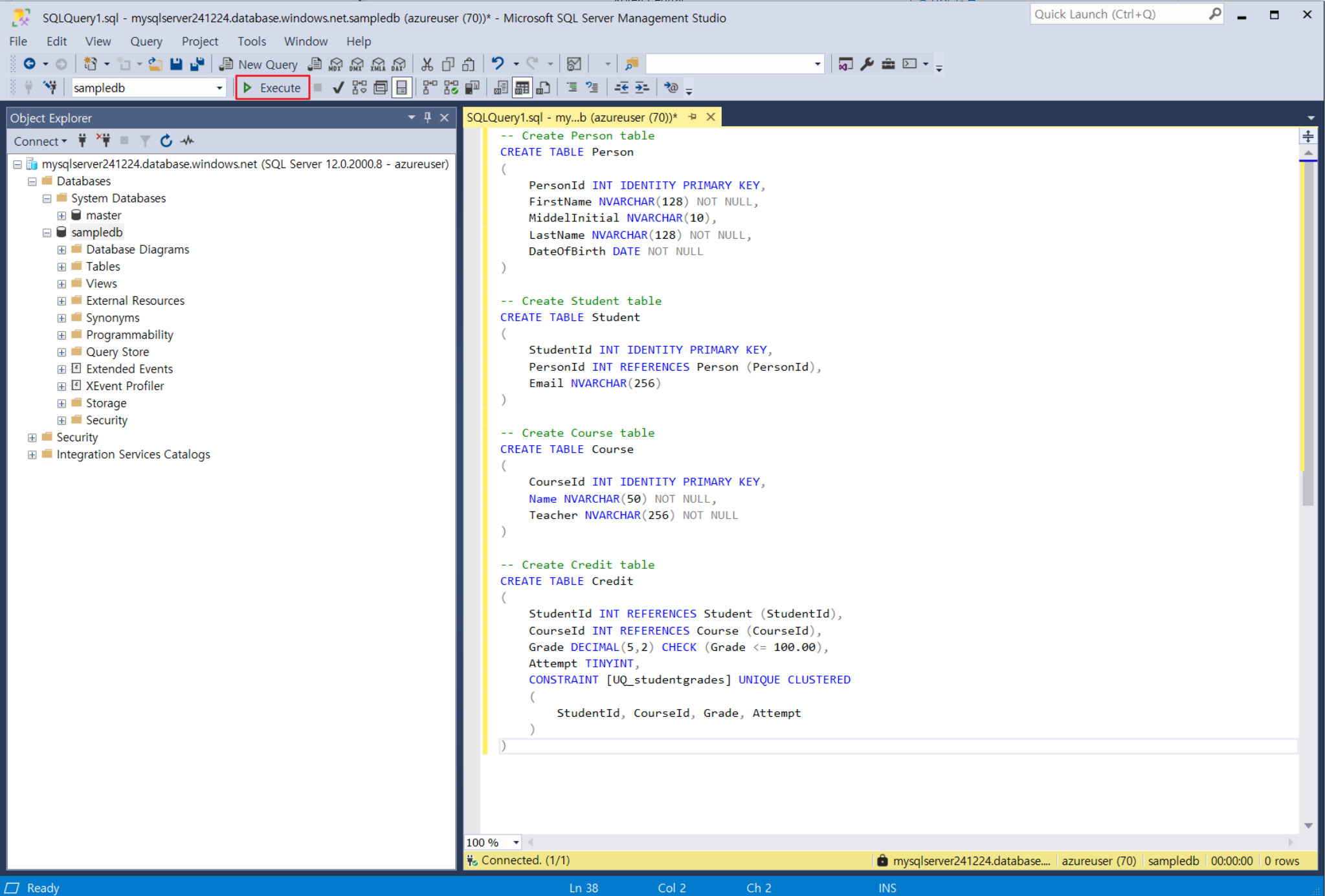The image size is (1325, 896).
Task: Click New Query in the toolbar
Action: point(259,64)
